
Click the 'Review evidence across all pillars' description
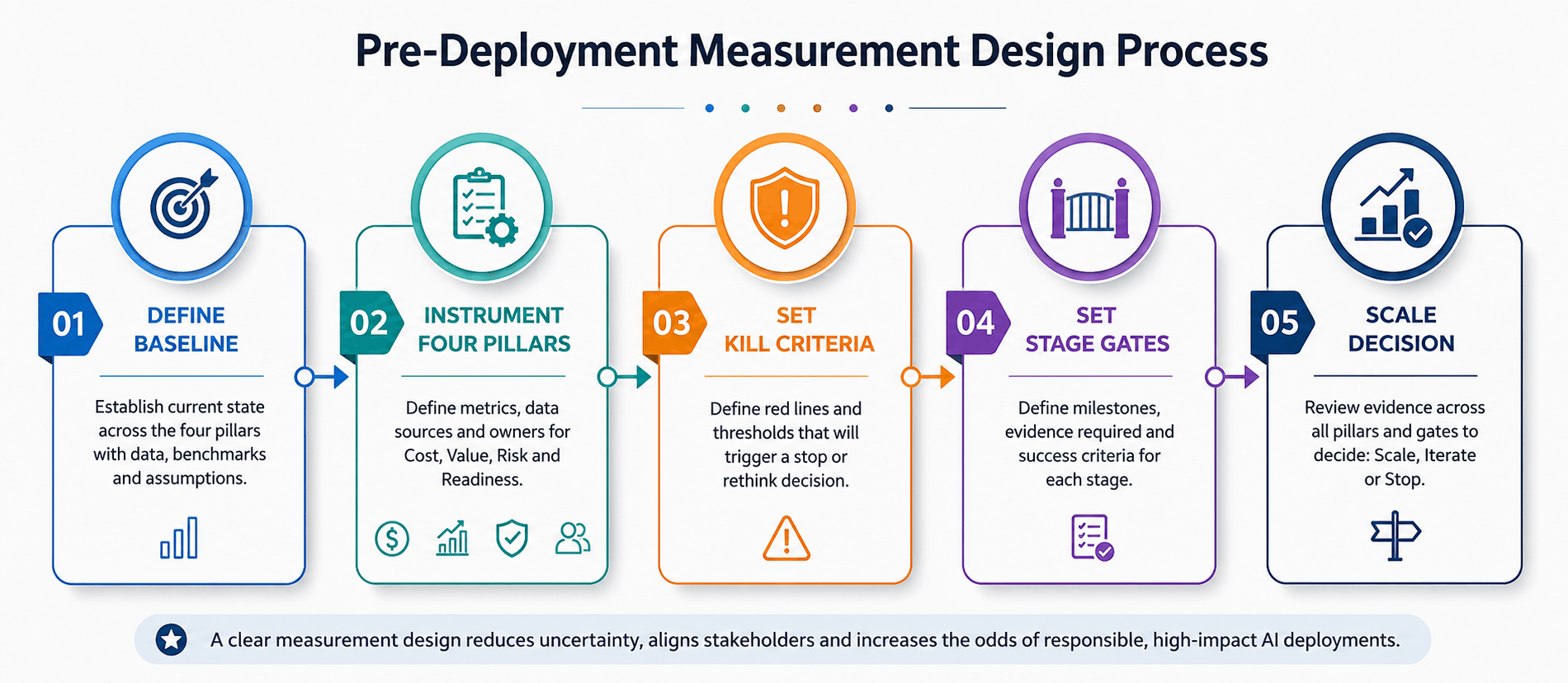pyautogui.click(x=1395, y=443)
